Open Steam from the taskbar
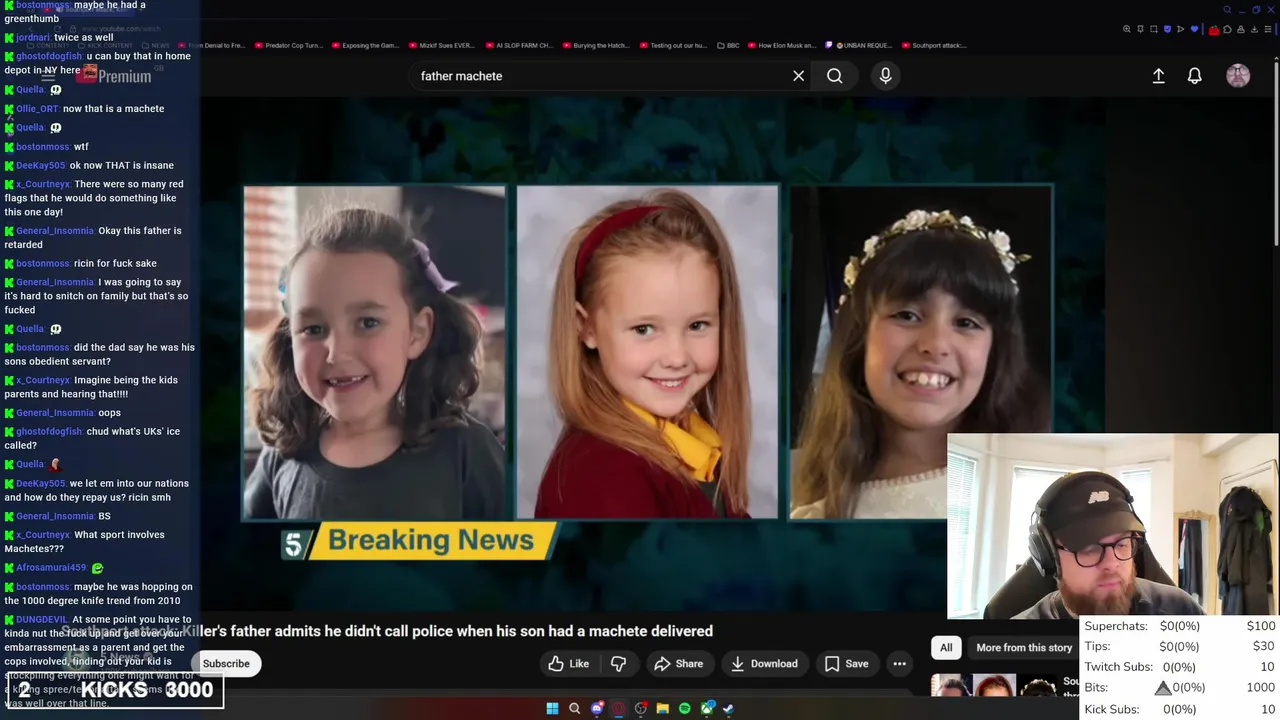 point(728,708)
